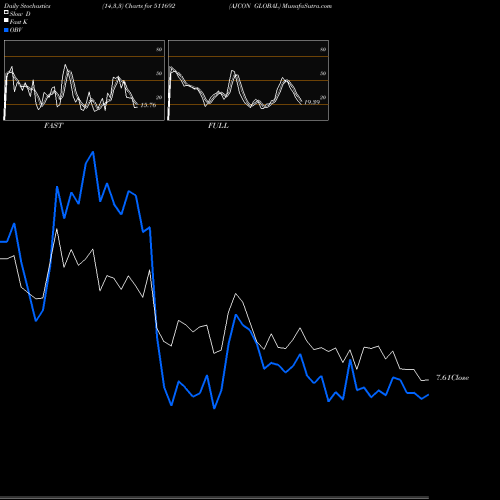This screenshot has height=500, width=500.
Task: Click the 'FAST' label under the chart
Action: click(53, 126)
